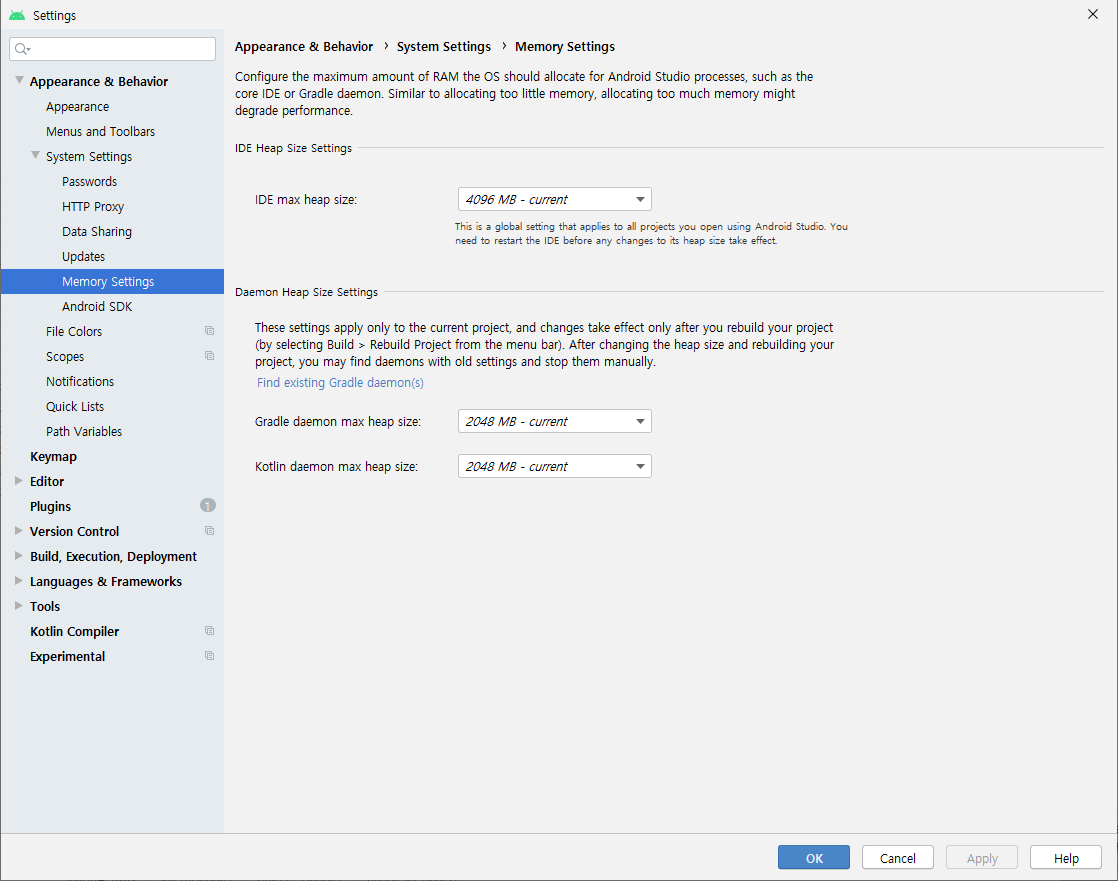Open the File Colors settings
The height and width of the screenshot is (881, 1118).
coord(74,331)
